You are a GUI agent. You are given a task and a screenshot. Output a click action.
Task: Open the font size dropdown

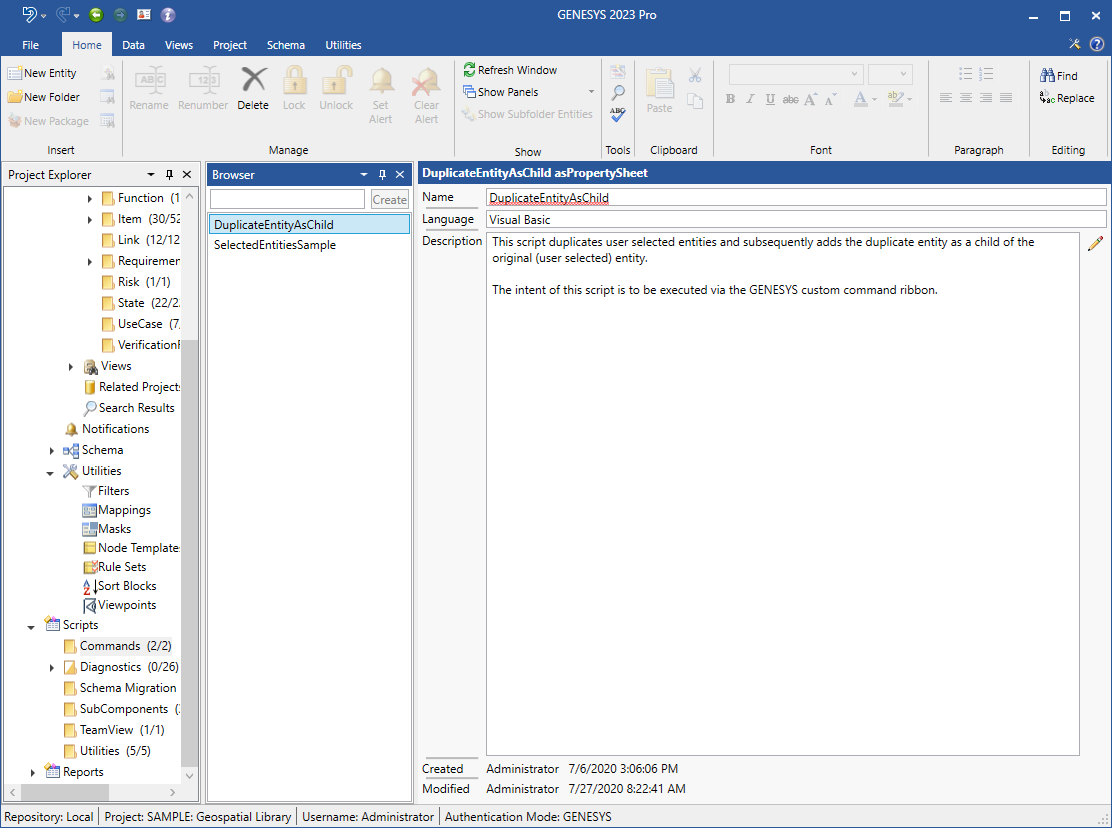point(903,74)
